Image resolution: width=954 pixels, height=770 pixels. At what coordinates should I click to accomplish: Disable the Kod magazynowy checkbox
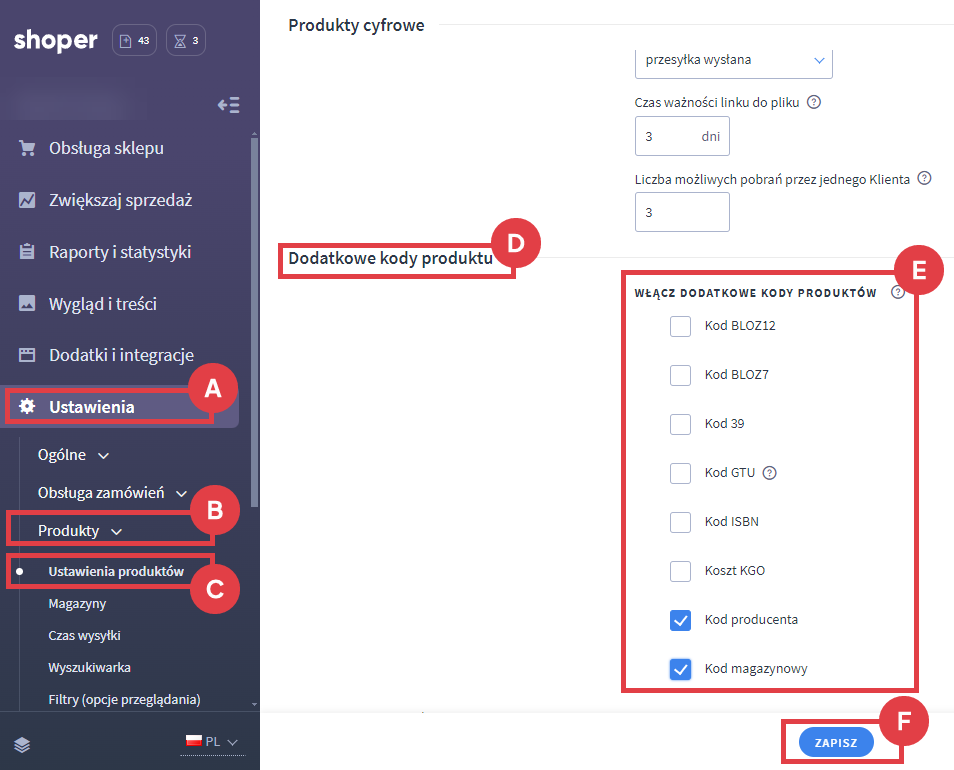[x=680, y=669]
